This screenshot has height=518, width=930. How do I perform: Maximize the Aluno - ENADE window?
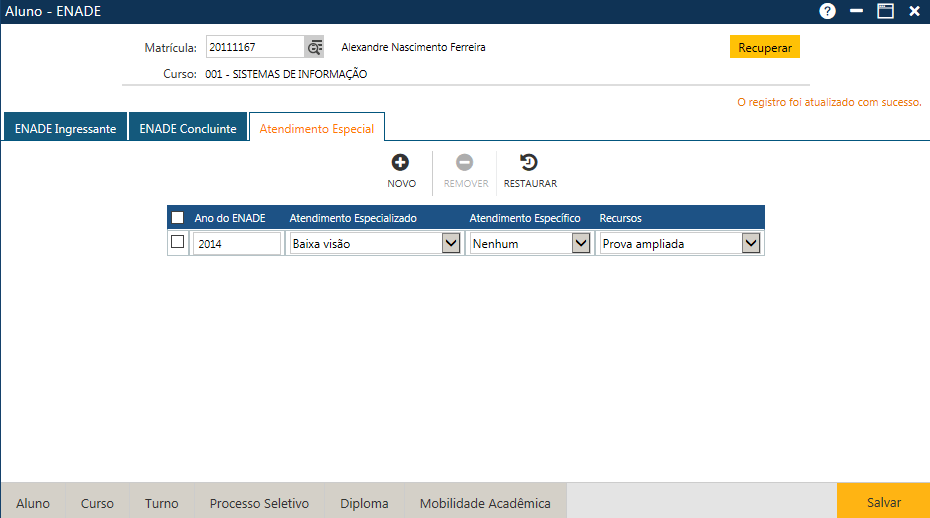tap(885, 11)
